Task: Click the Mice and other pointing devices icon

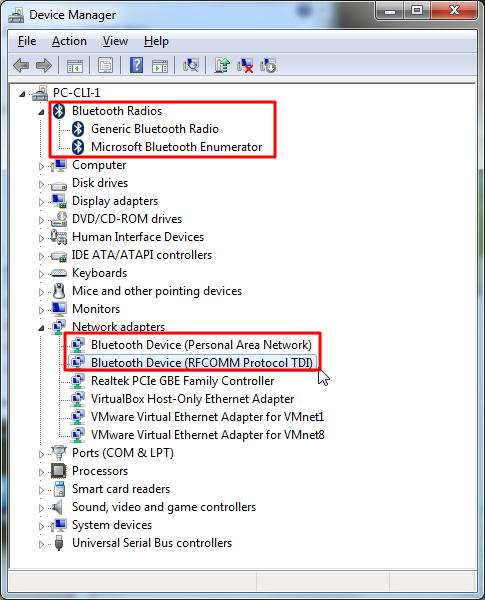Action: point(59,291)
